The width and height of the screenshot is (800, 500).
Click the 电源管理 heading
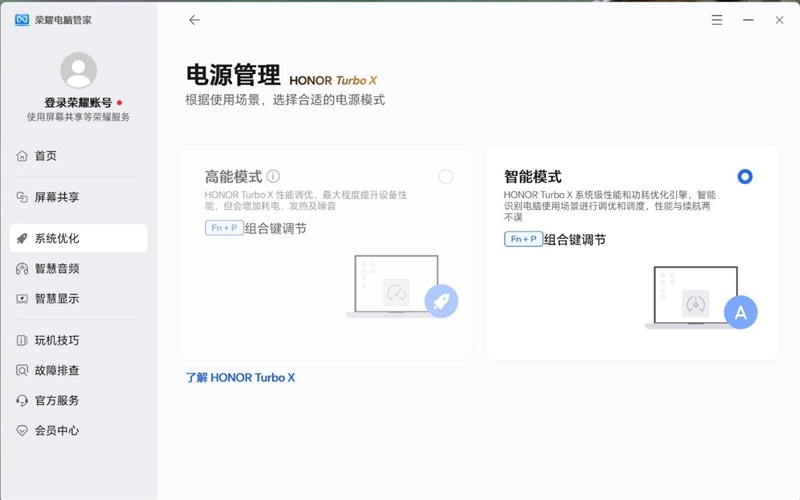pyautogui.click(x=233, y=76)
